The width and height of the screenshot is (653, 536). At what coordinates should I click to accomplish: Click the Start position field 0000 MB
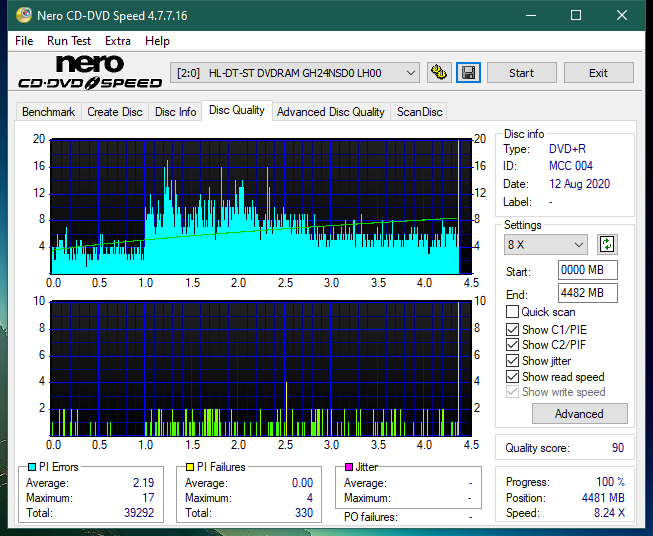coord(587,270)
